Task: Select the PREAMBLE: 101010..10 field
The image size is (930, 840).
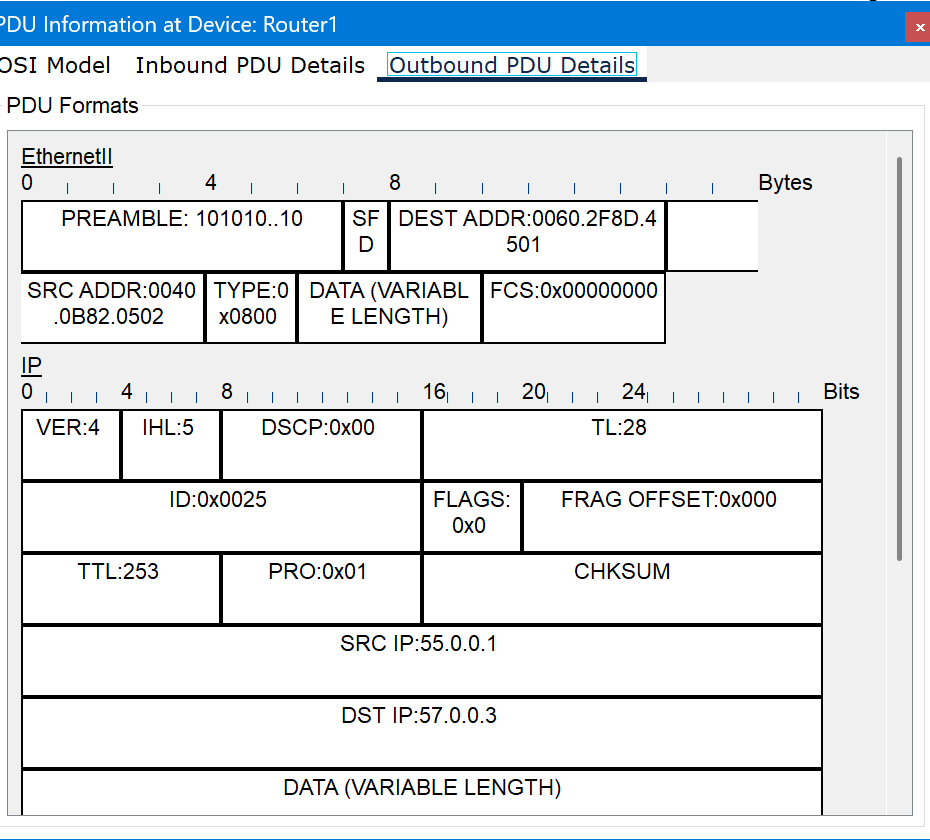Action: (182, 236)
